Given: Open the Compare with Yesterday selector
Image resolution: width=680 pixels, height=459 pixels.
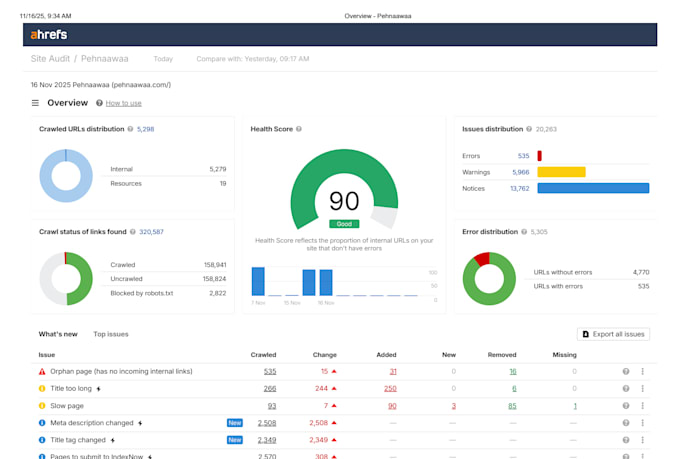Looking at the screenshot, I should [253, 59].
